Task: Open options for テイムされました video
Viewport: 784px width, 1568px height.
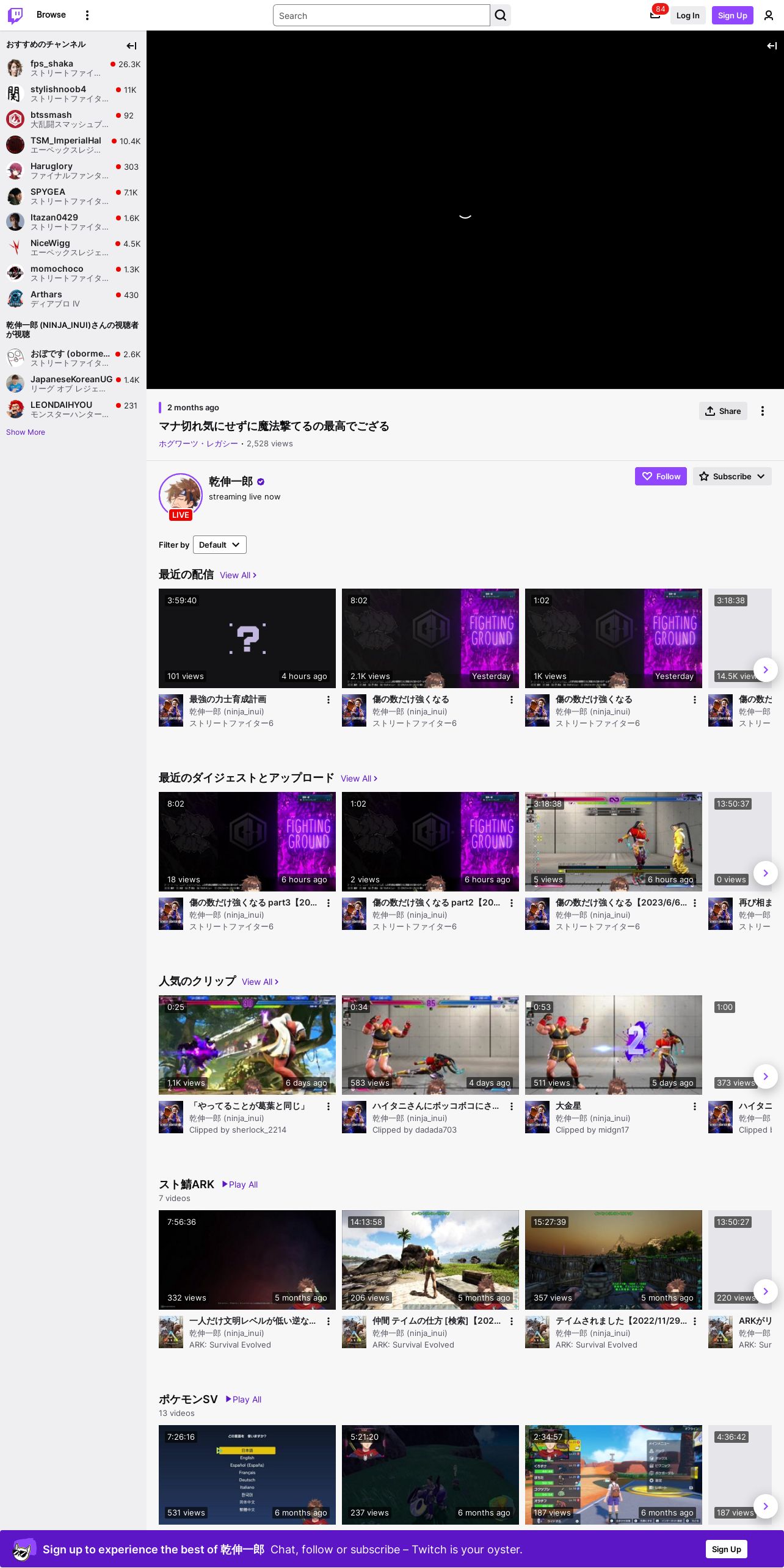Action: [x=694, y=1321]
